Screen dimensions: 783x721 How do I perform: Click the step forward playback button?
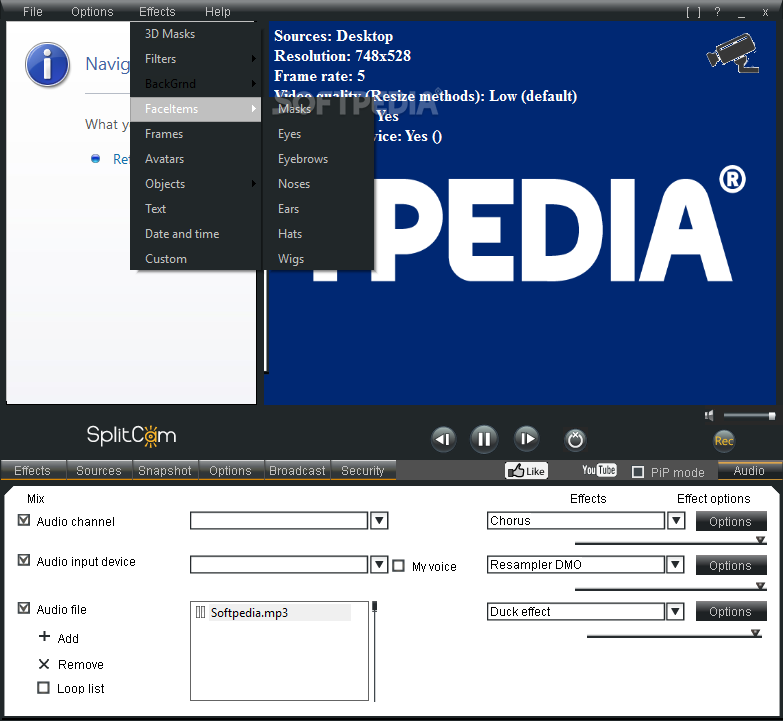pos(527,439)
